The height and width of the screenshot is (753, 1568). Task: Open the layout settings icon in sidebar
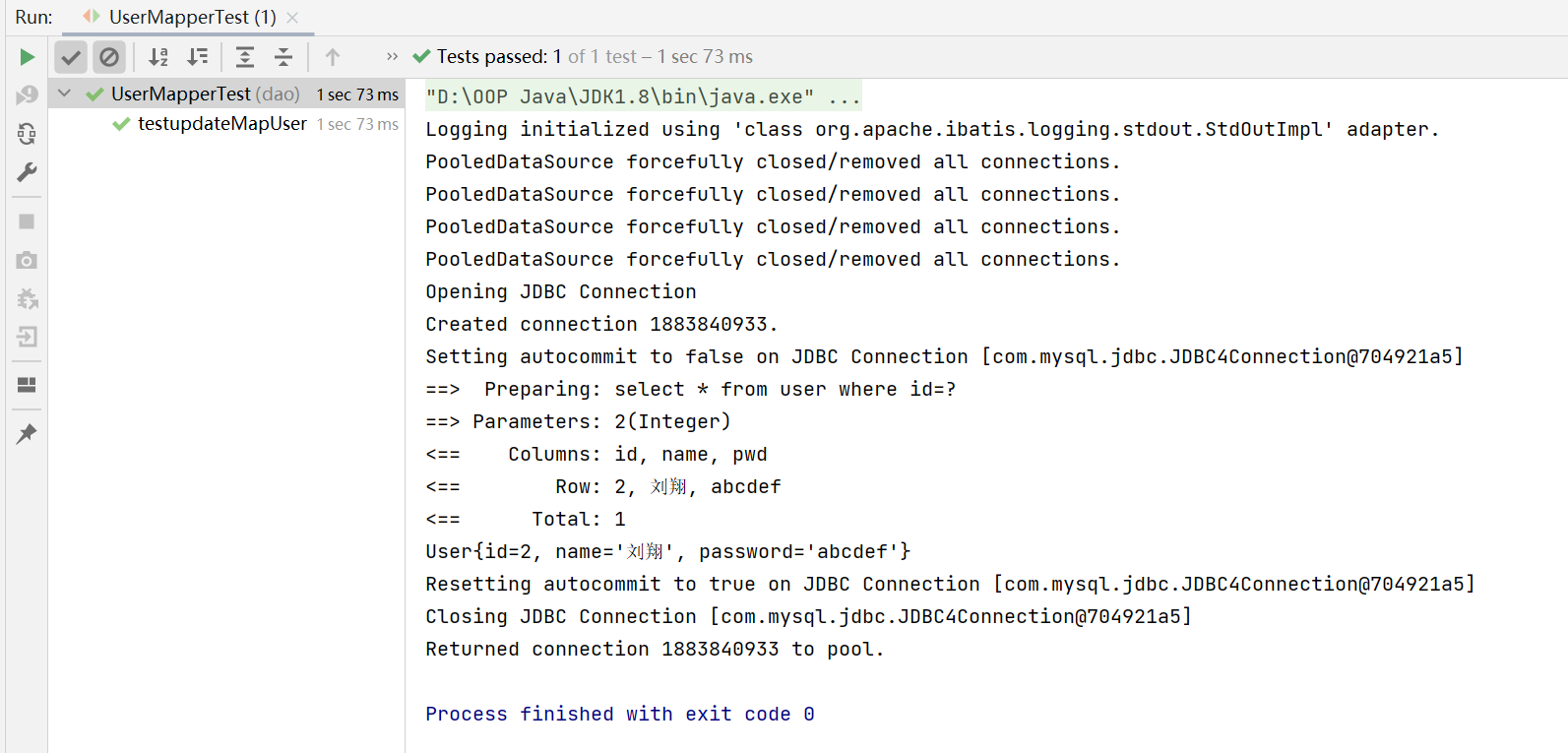click(27, 385)
